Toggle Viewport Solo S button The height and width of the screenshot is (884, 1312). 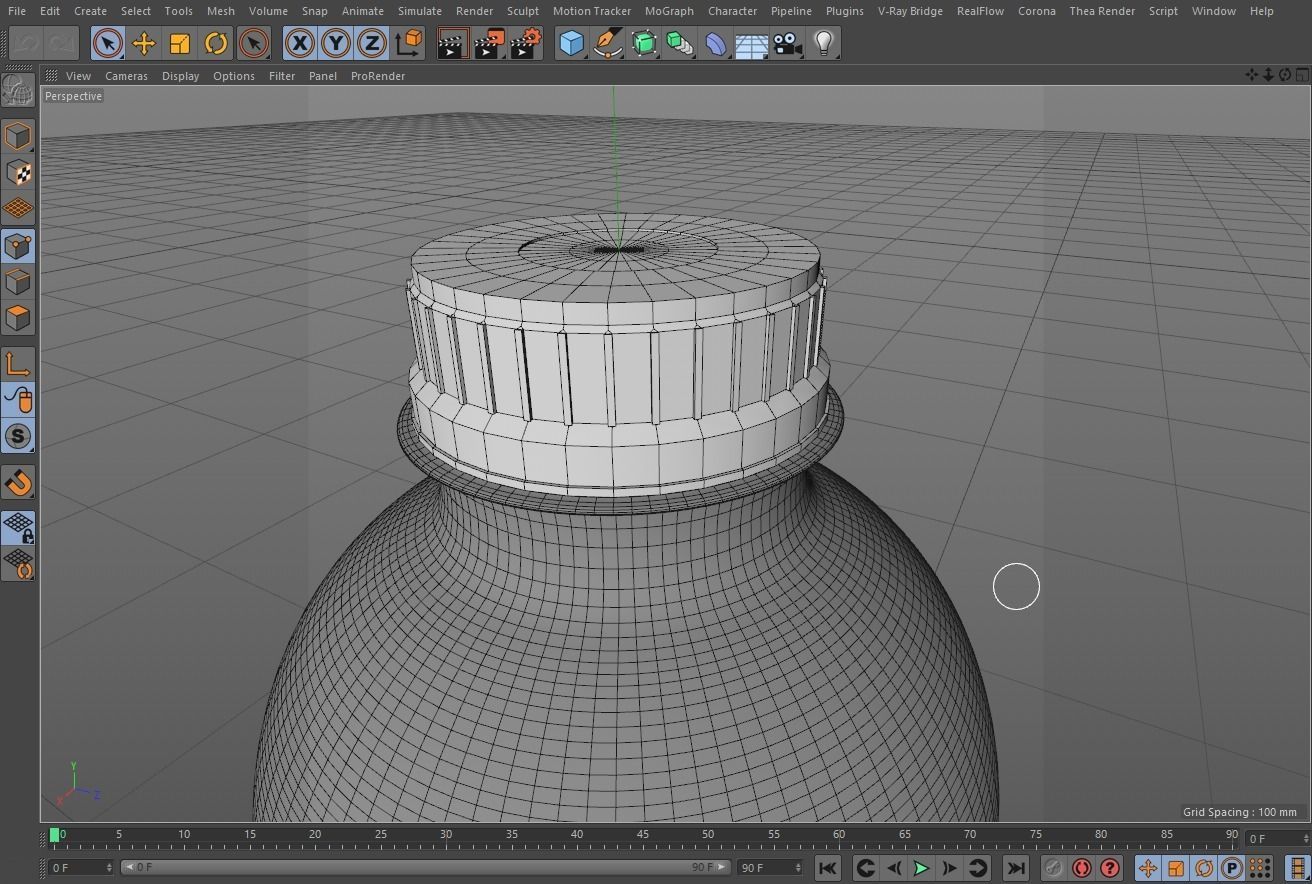[18, 436]
